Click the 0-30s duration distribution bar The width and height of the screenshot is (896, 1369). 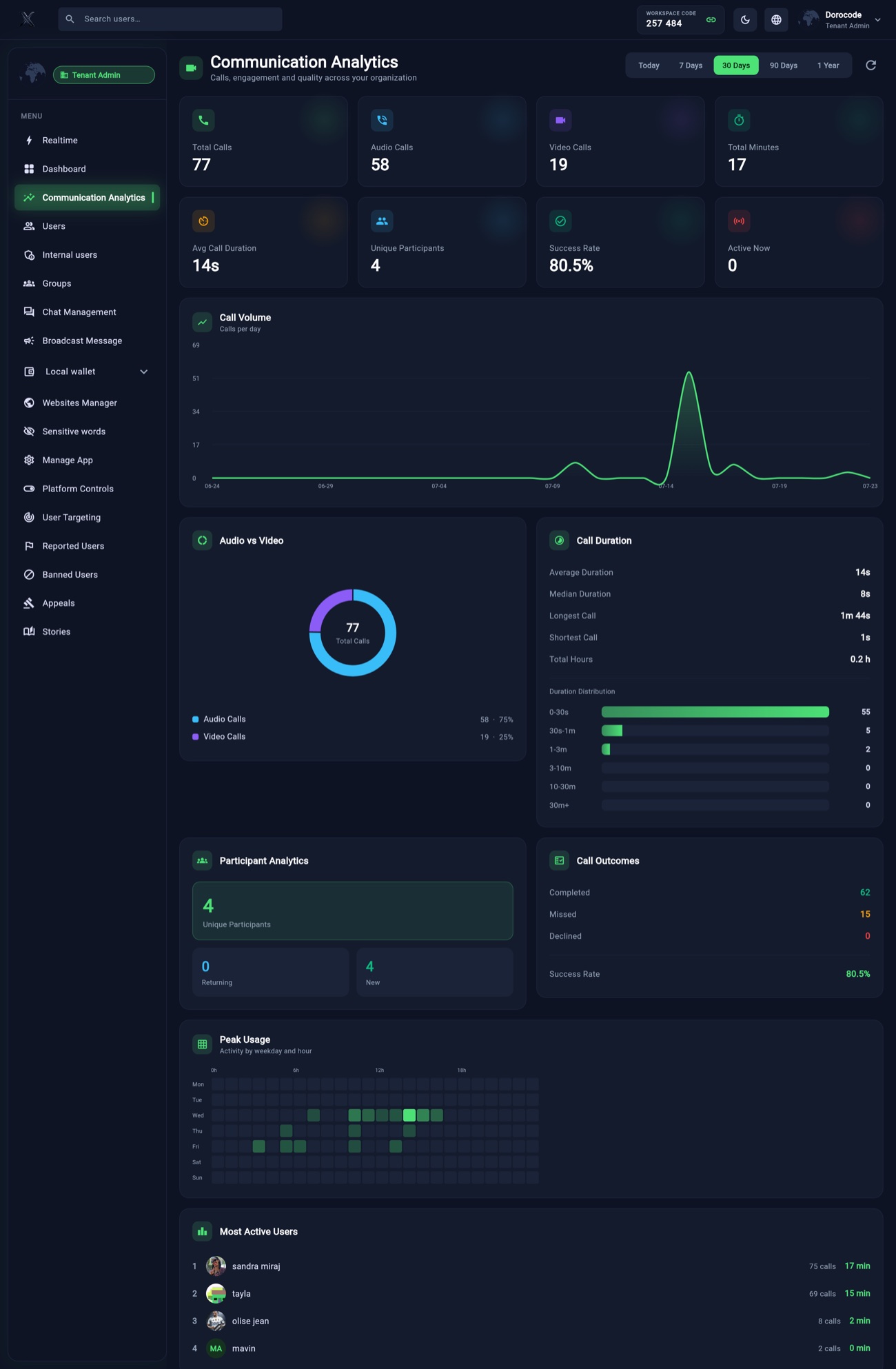click(715, 712)
